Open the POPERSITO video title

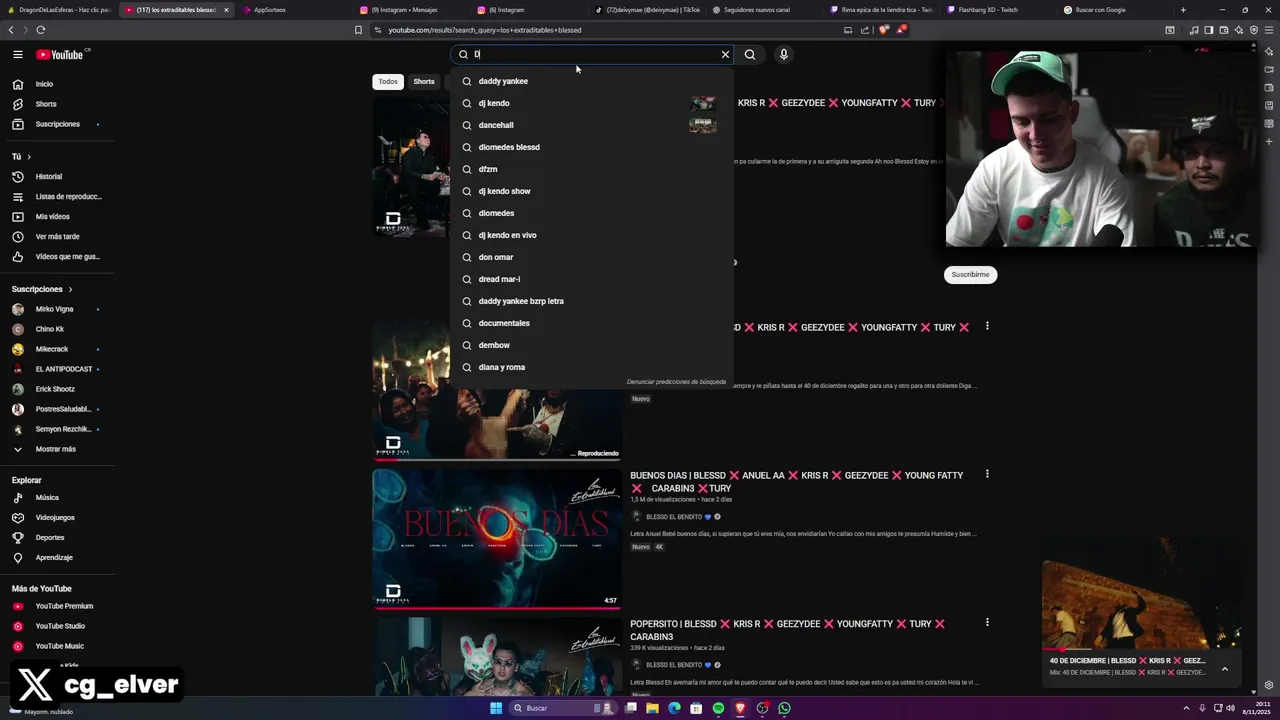(787, 630)
